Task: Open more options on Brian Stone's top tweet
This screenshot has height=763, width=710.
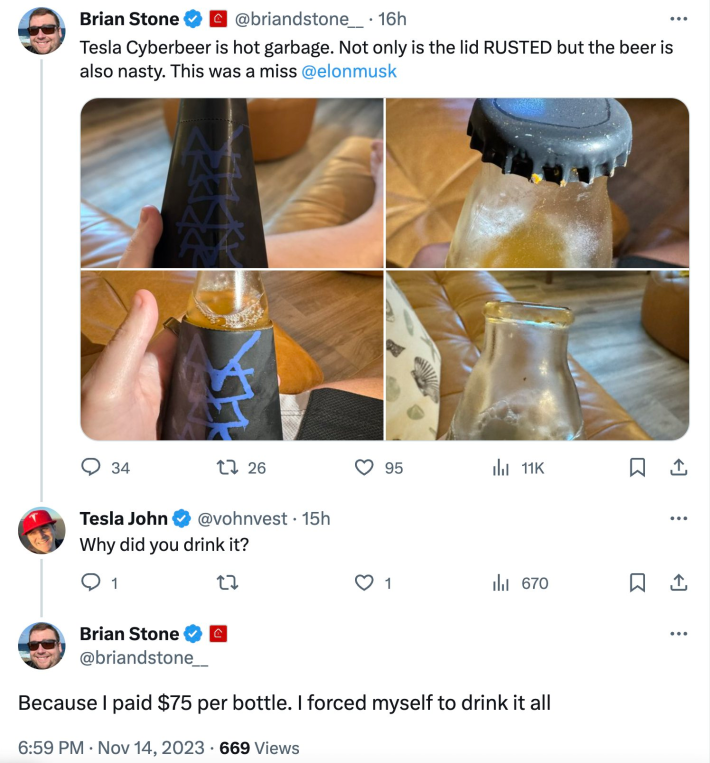Action: tap(678, 19)
